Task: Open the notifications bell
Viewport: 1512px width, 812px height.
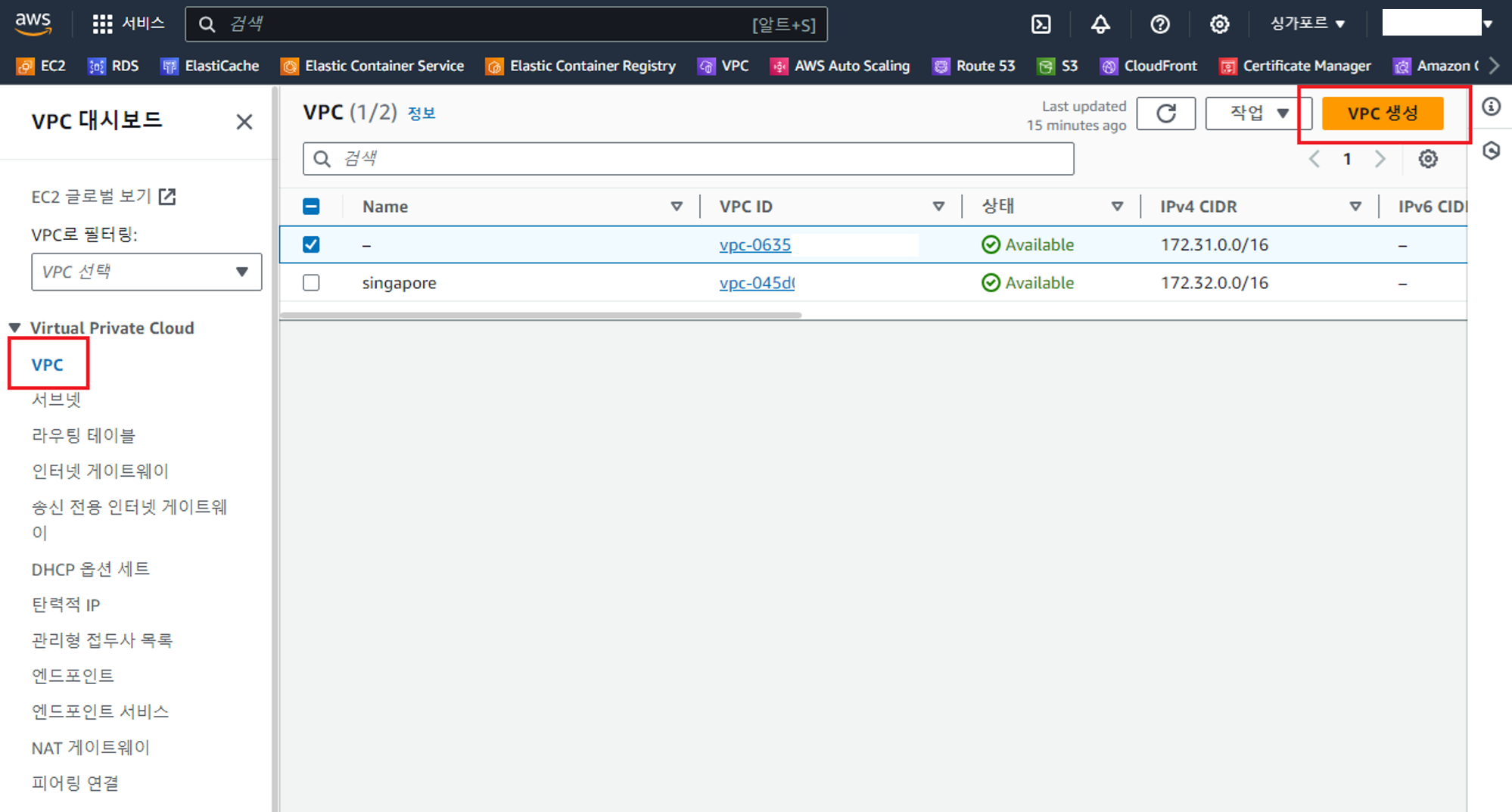Action: (x=1100, y=24)
